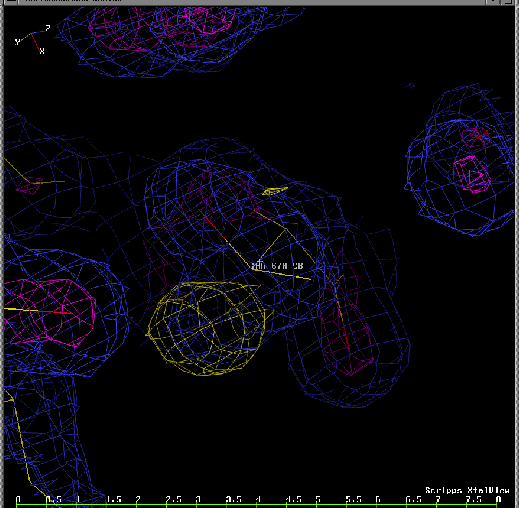Click the 5.5 mark on the green scale ruler
The image size is (519, 508).
[x=354, y=499]
